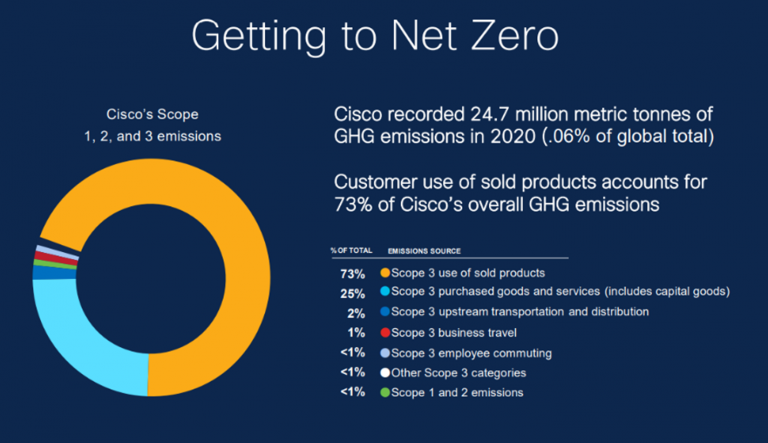The width and height of the screenshot is (768, 443).
Task: Click the "% OF TOTAL" column header
Action: tap(348, 250)
